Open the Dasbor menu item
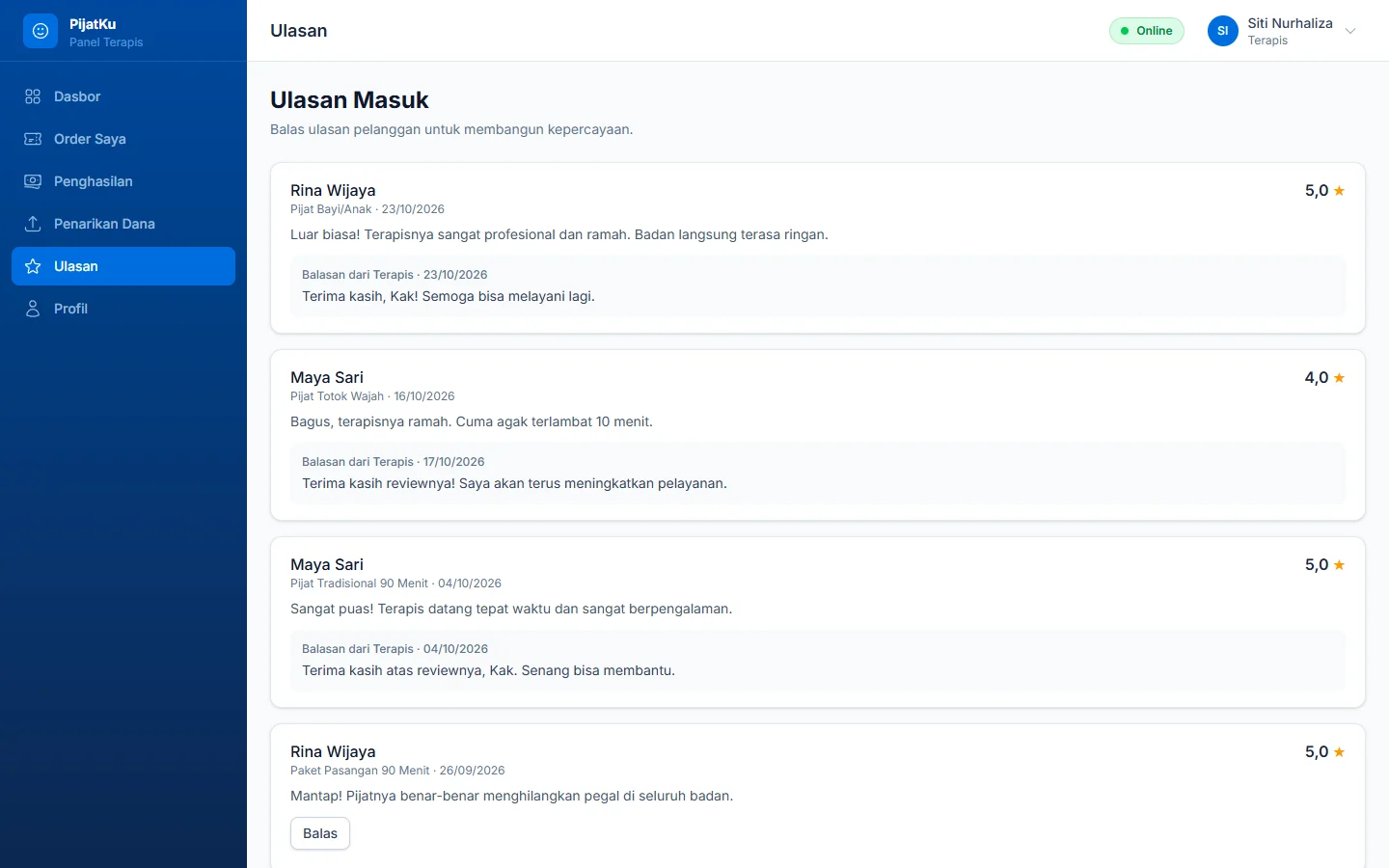 click(x=123, y=96)
